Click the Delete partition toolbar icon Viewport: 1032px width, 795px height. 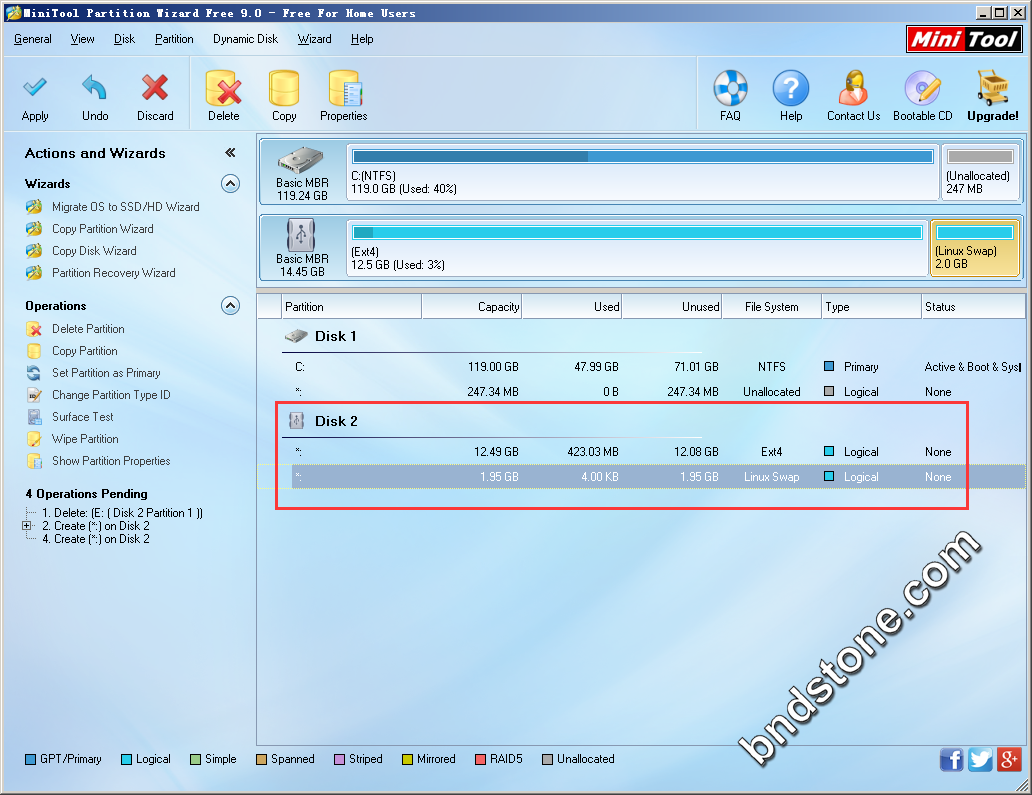pyautogui.click(x=224, y=96)
